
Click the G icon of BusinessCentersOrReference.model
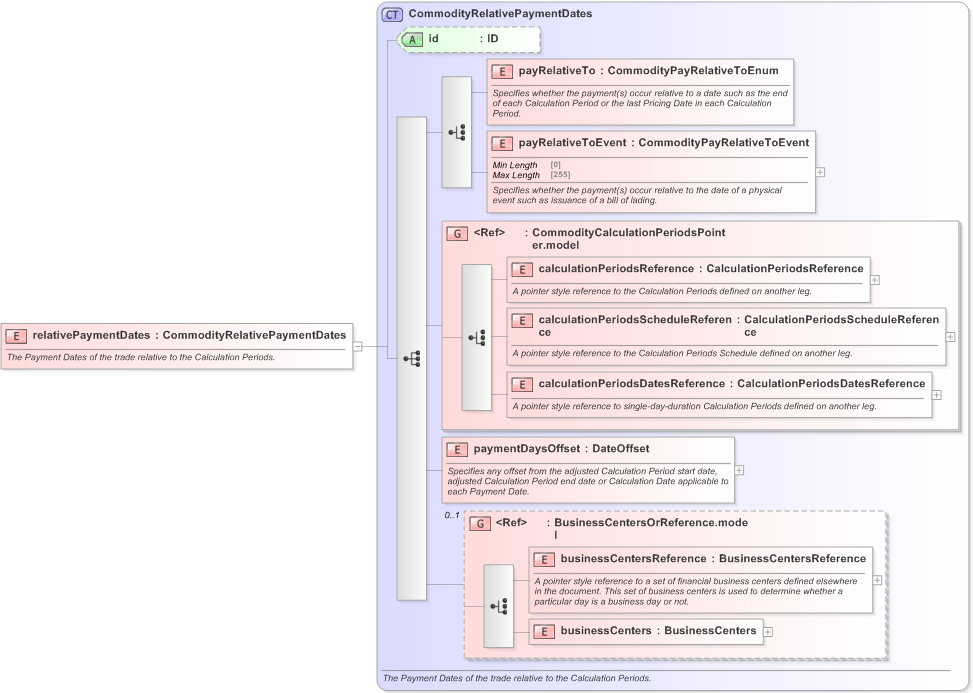click(x=480, y=524)
